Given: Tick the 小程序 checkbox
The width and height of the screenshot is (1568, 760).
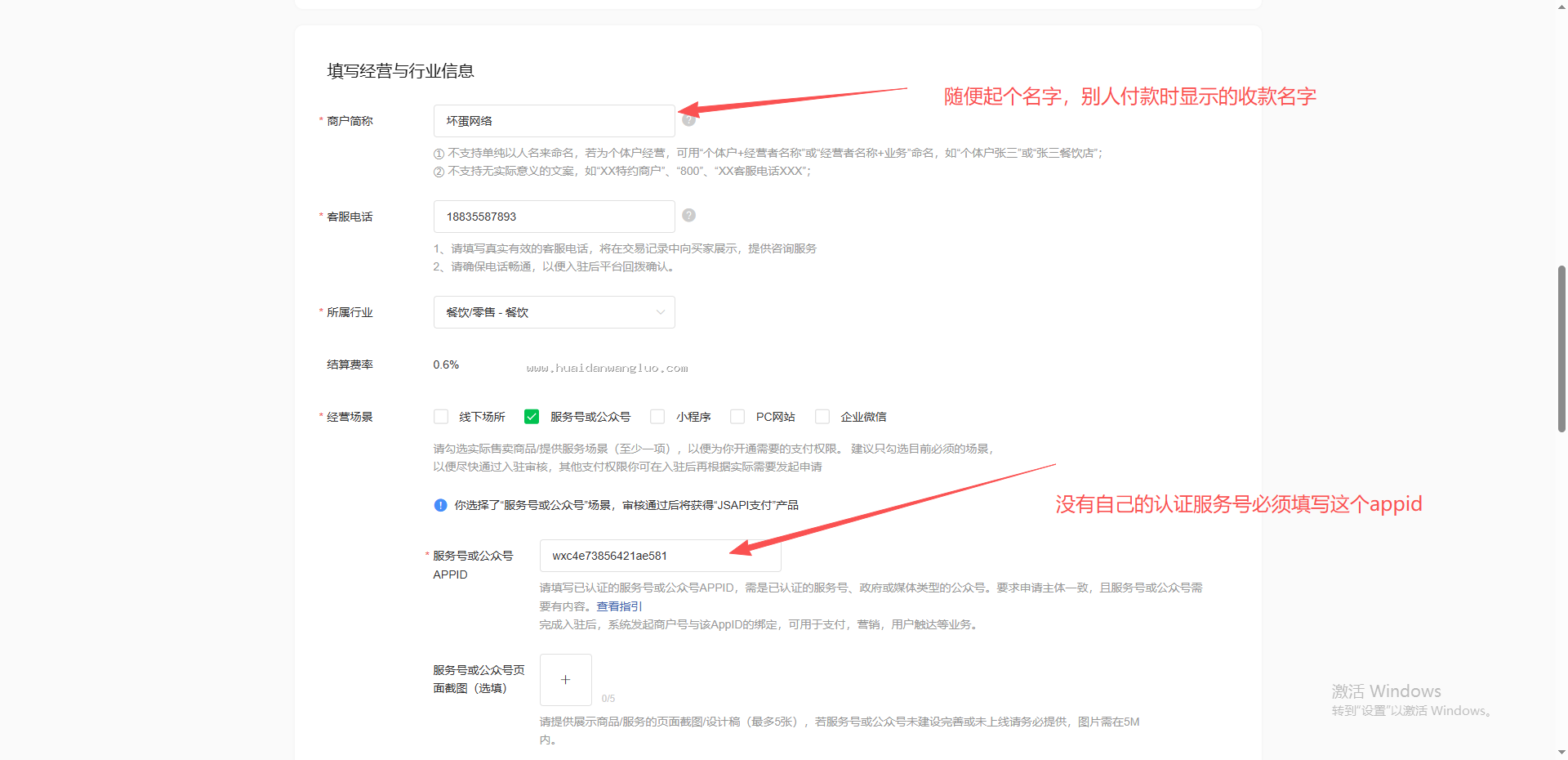Looking at the screenshot, I should click(657, 417).
